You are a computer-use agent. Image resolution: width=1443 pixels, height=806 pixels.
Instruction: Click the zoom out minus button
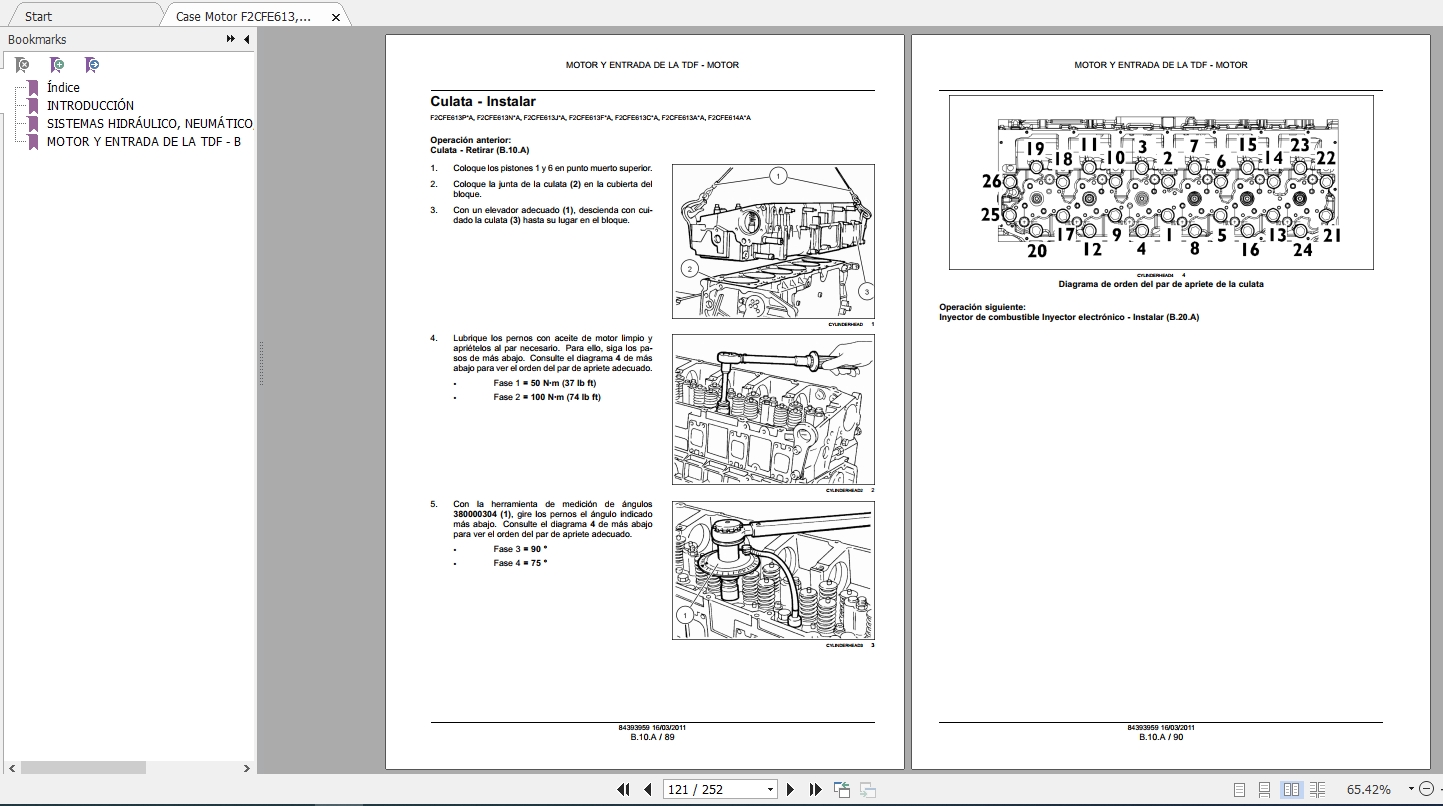pyautogui.click(x=1427, y=789)
